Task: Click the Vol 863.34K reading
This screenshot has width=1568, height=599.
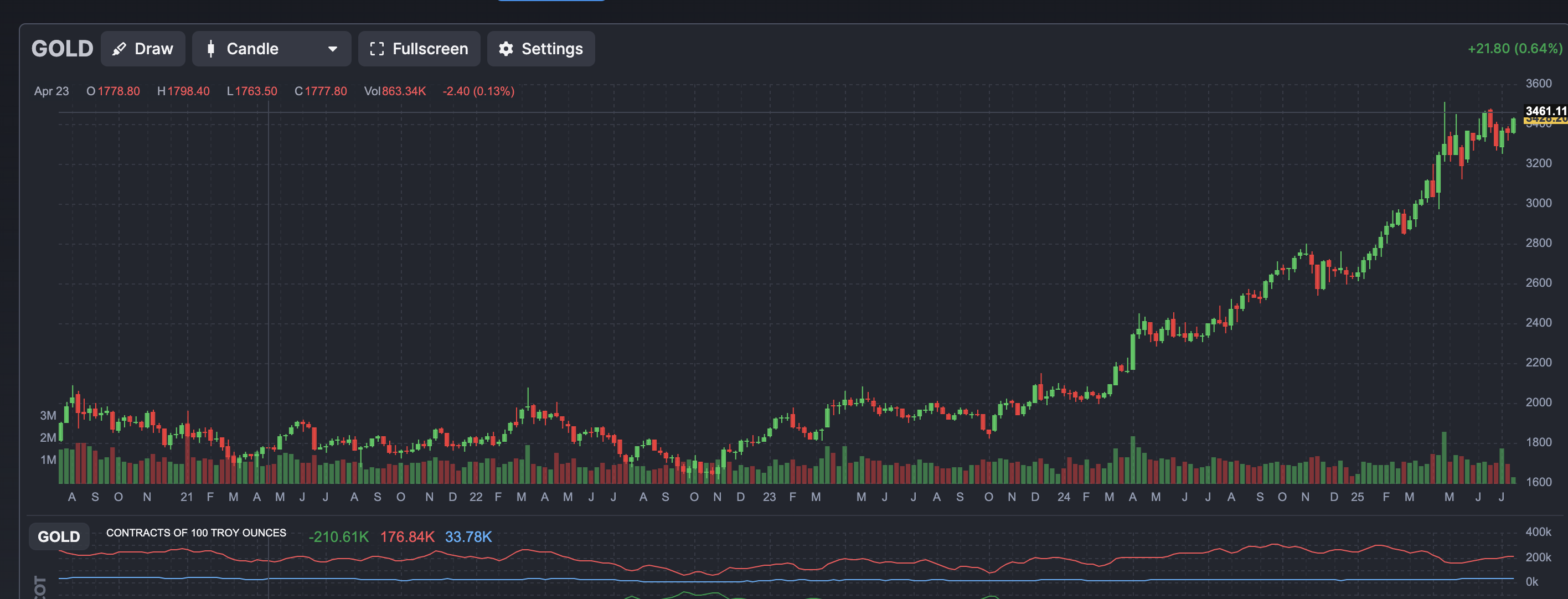Action: [395, 91]
